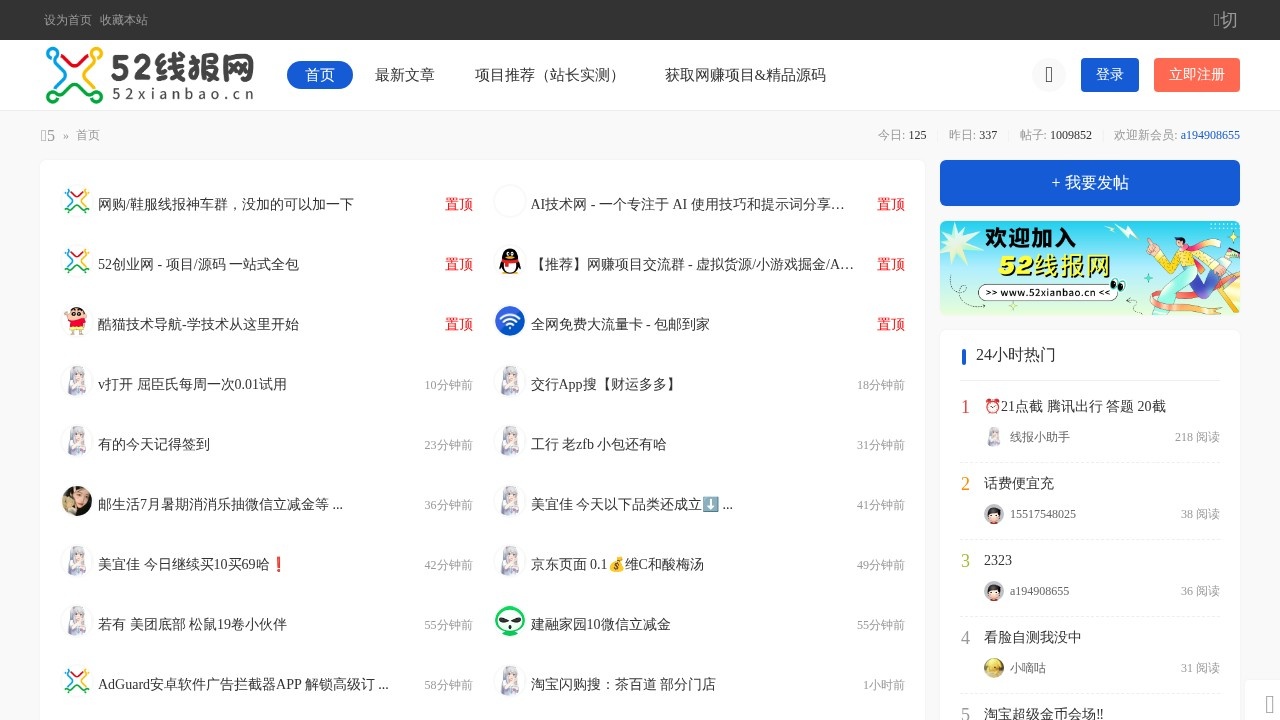This screenshot has width=1280, height=720.
Task: Click the 24小时热门 heading
Action: coord(1016,355)
